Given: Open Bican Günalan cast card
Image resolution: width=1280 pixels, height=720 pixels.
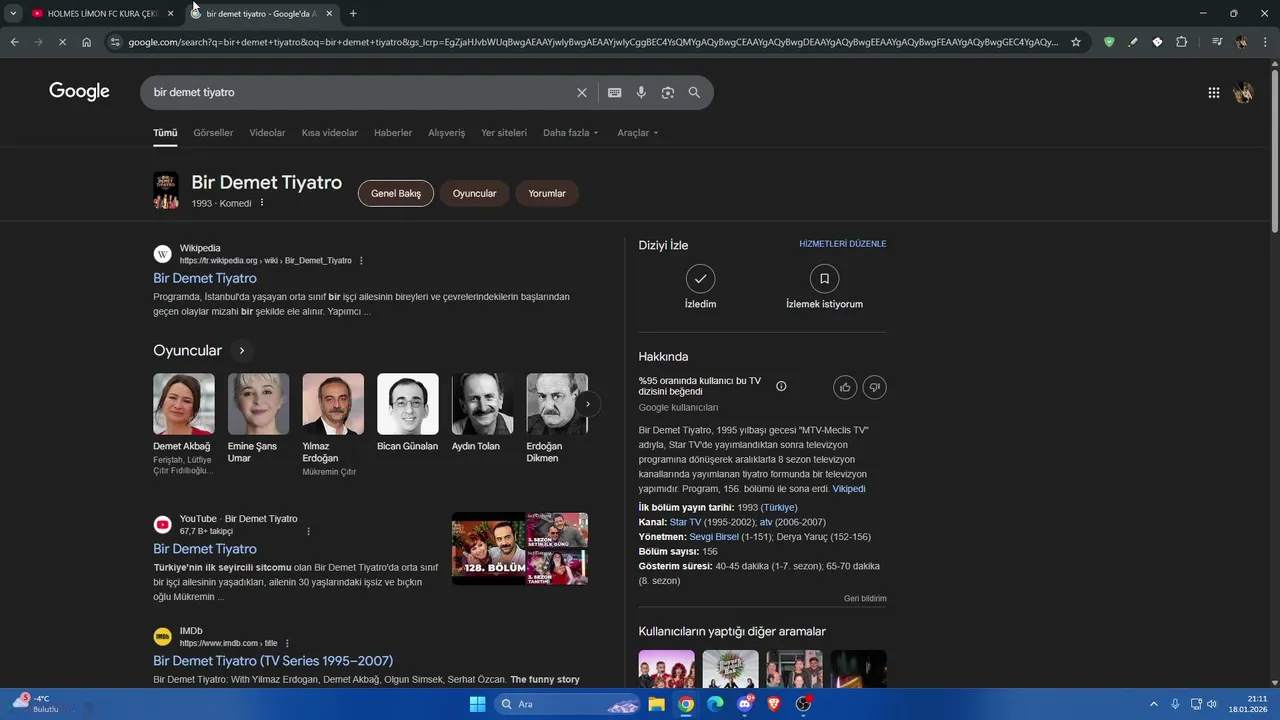Looking at the screenshot, I should pos(407,413).
